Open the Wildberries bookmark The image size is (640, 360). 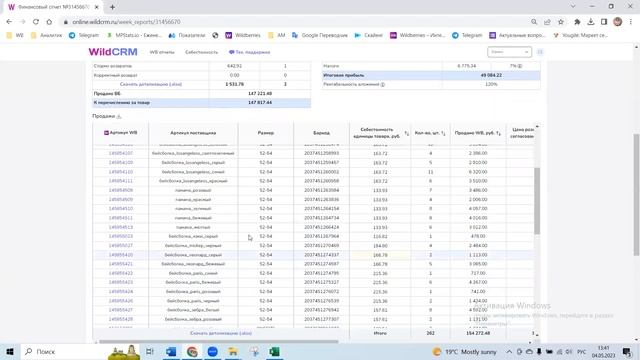[243, 35]
